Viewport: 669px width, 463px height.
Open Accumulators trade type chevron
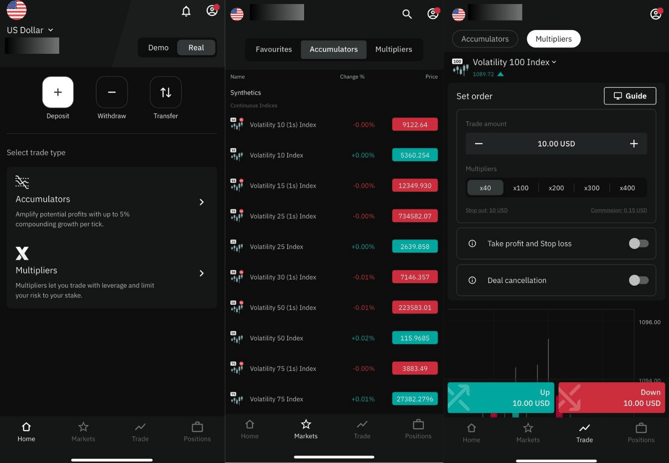click(202, 202)
